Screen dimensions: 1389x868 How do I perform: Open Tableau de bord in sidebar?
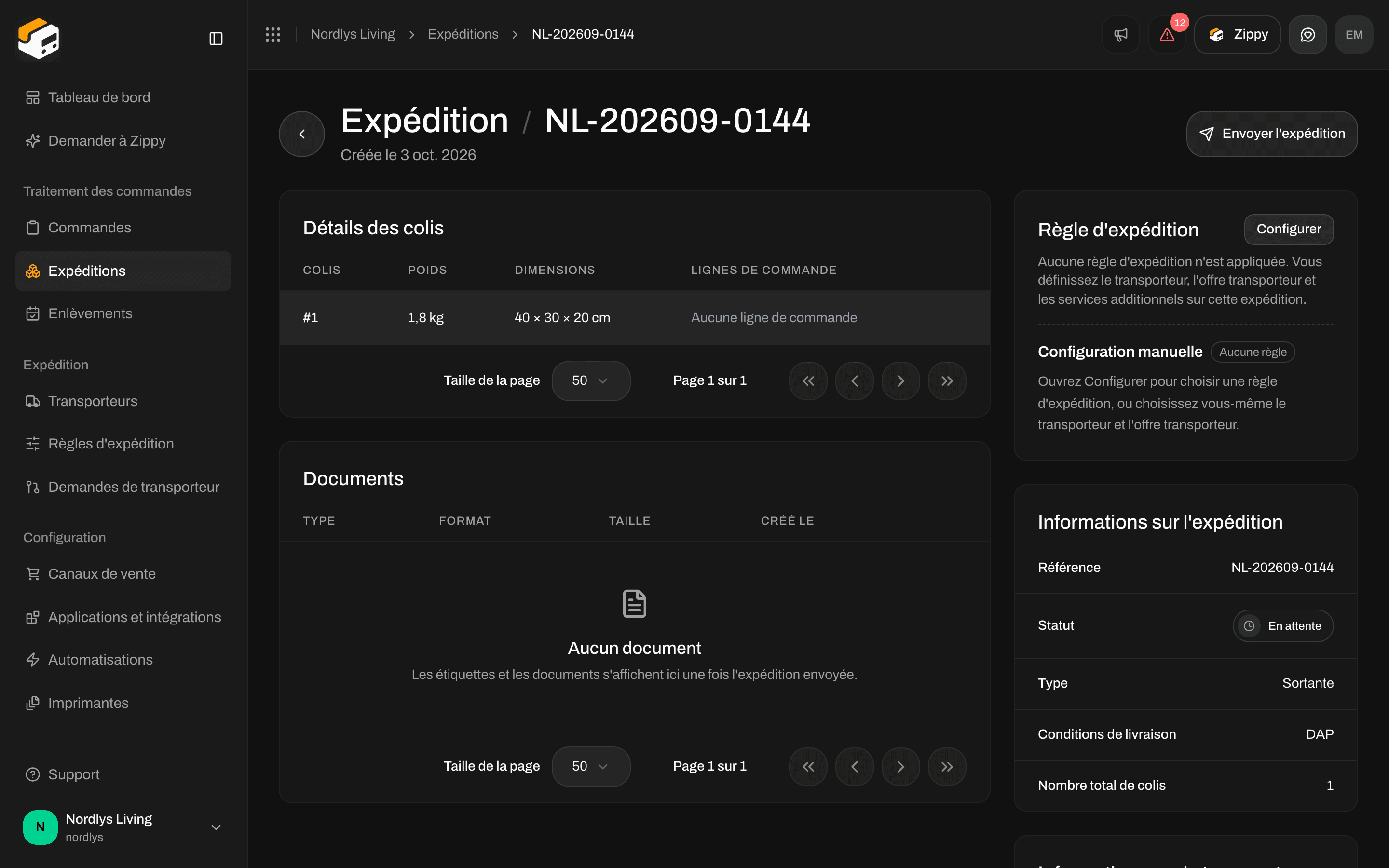123,97
